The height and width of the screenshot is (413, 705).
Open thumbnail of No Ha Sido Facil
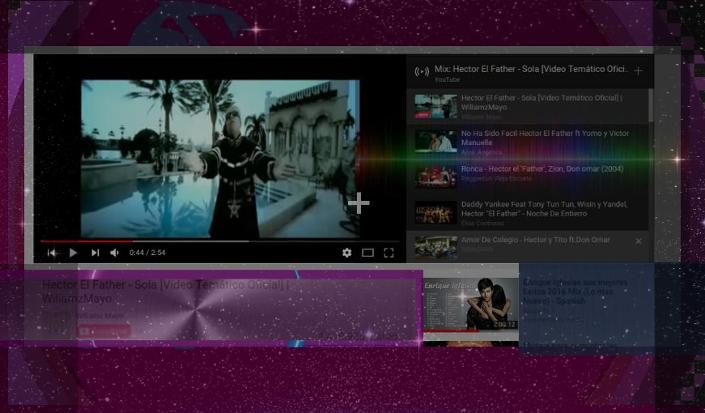pyautogui.click(x=436, y=142)
